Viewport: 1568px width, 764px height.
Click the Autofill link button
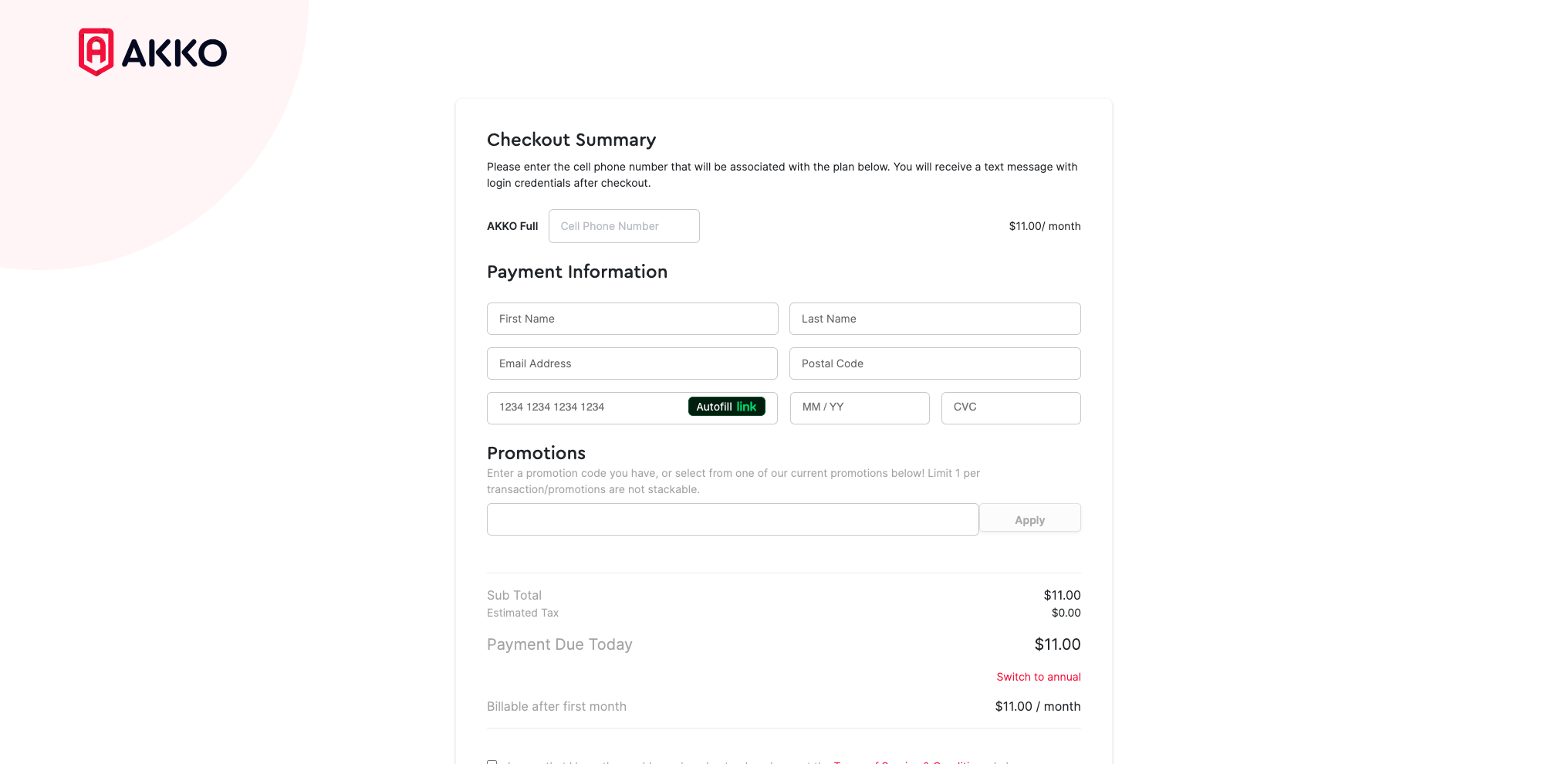[726, 407]
